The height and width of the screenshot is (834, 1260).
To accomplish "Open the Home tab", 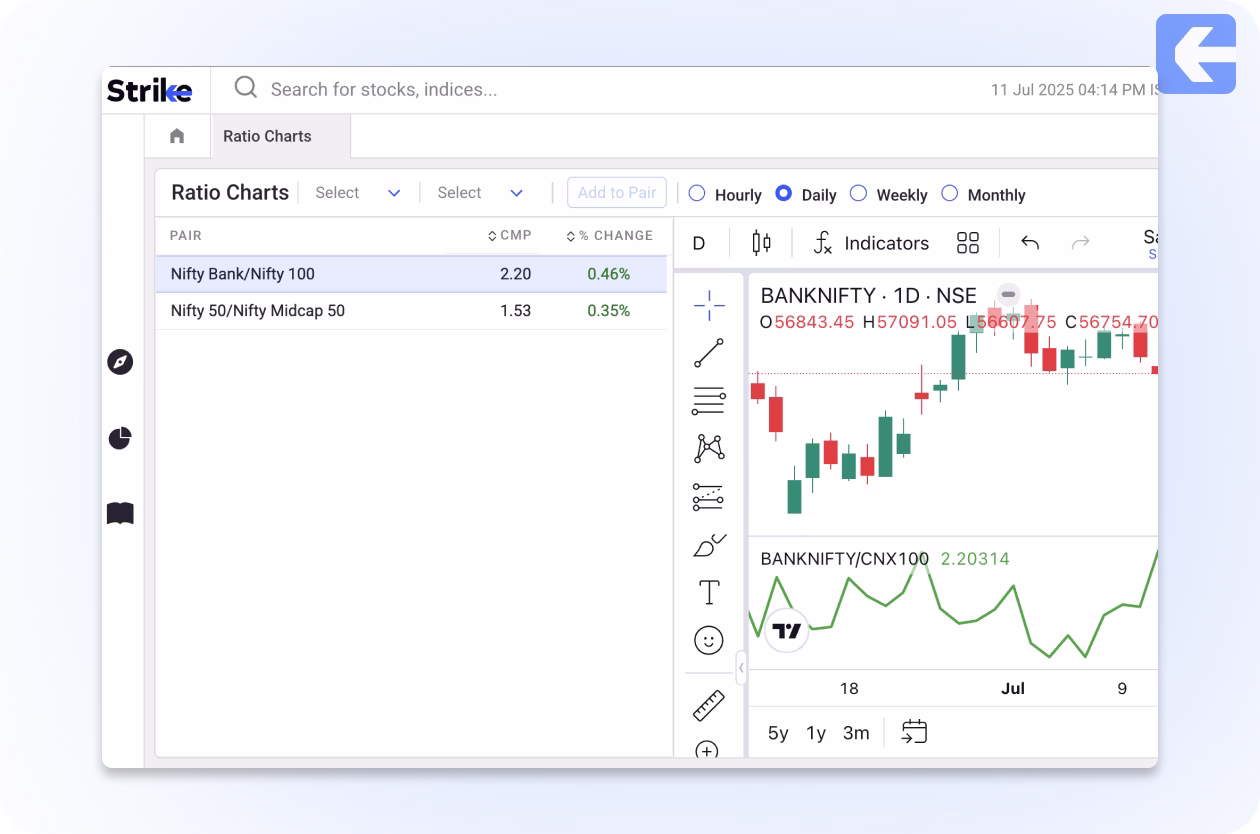I will coord(177,136).
